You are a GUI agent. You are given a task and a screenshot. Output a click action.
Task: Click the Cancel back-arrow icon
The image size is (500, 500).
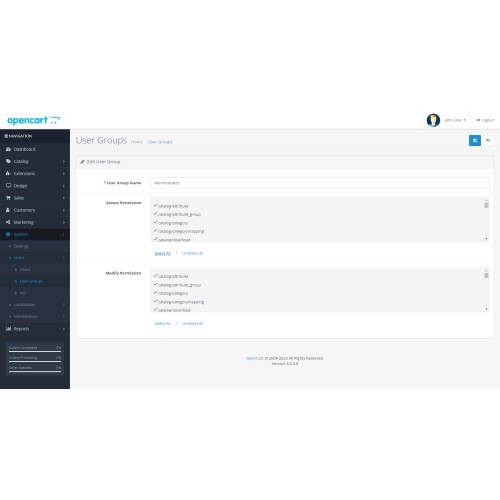488,141
